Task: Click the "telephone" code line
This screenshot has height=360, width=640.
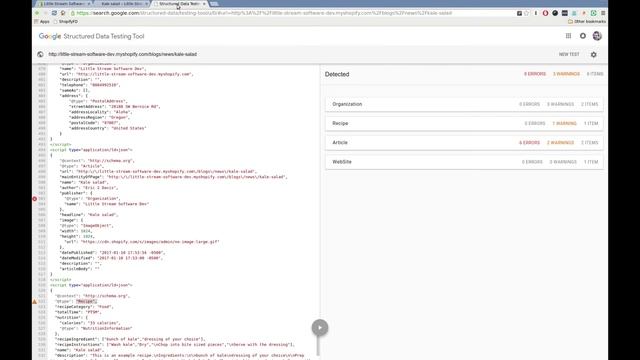Action: 90,85
